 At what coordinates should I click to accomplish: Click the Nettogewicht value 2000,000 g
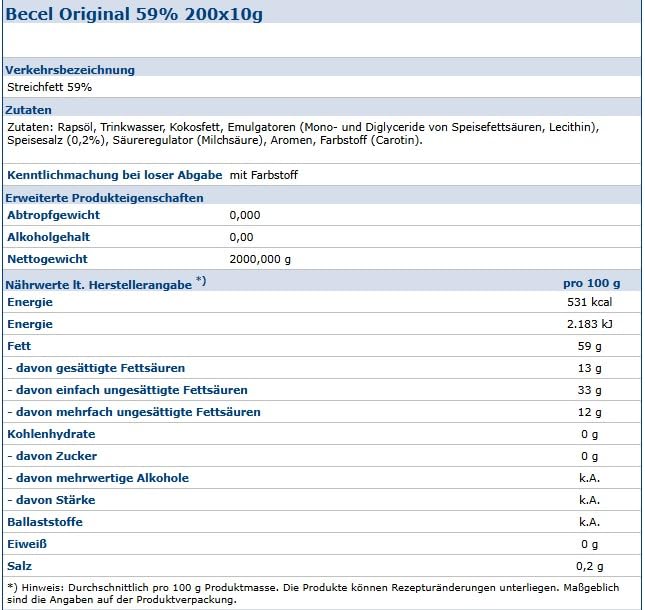(x=260, y=259)
